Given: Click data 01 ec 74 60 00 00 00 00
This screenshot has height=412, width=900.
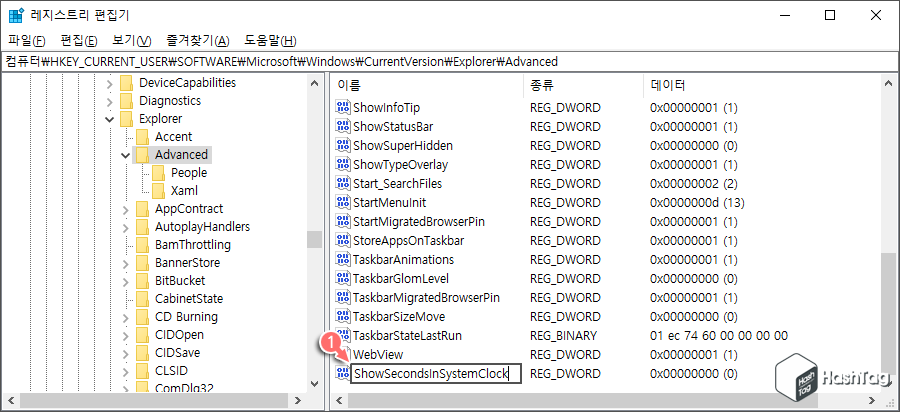Looking at the screenshot, I should click(719, 336).
